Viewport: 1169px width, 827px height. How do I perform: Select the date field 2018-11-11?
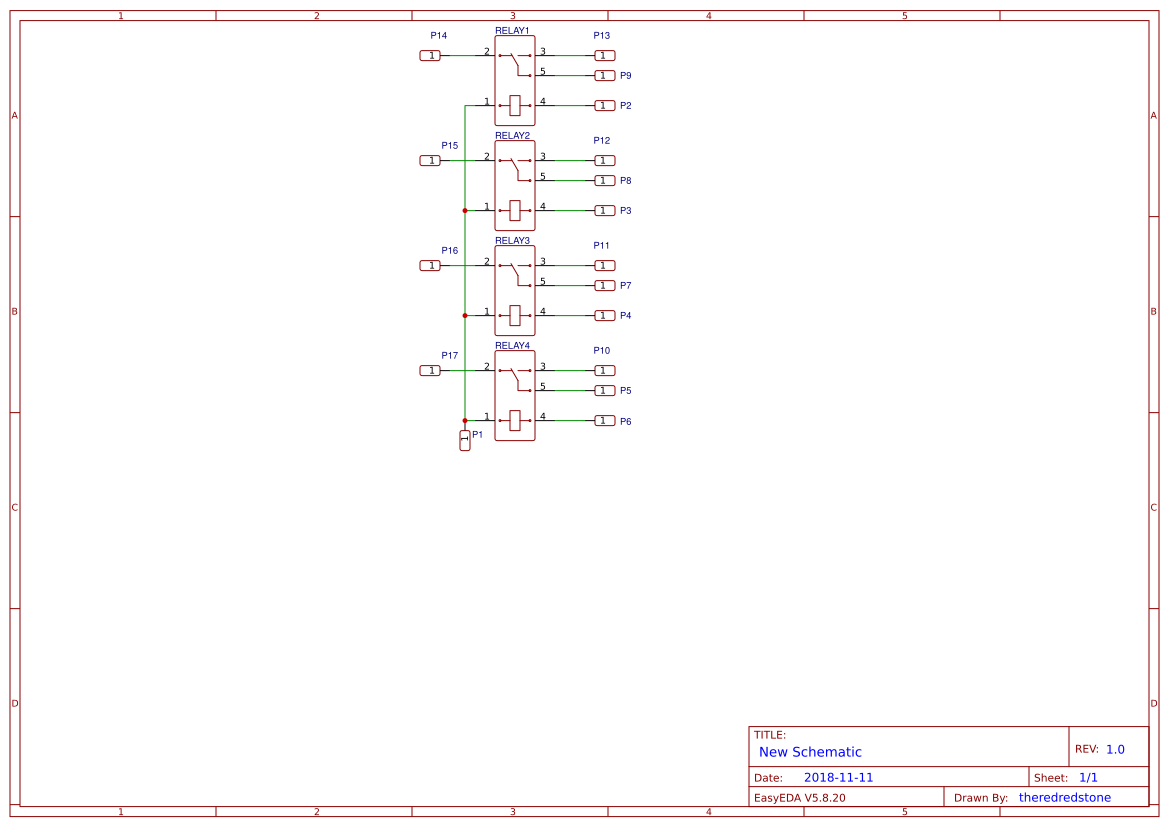click(838, 778)
